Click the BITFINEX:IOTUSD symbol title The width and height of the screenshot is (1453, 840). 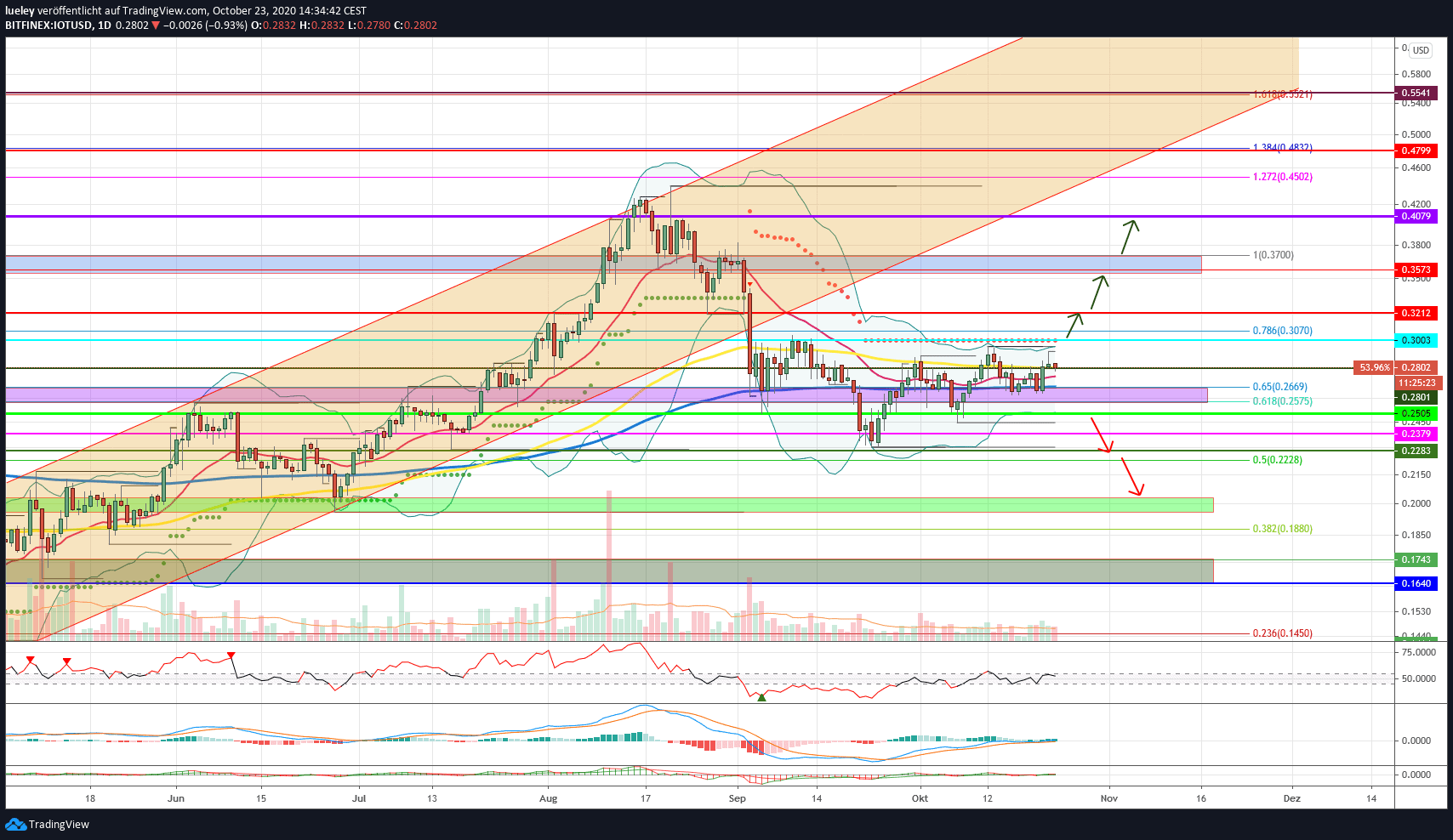(48, 26)
